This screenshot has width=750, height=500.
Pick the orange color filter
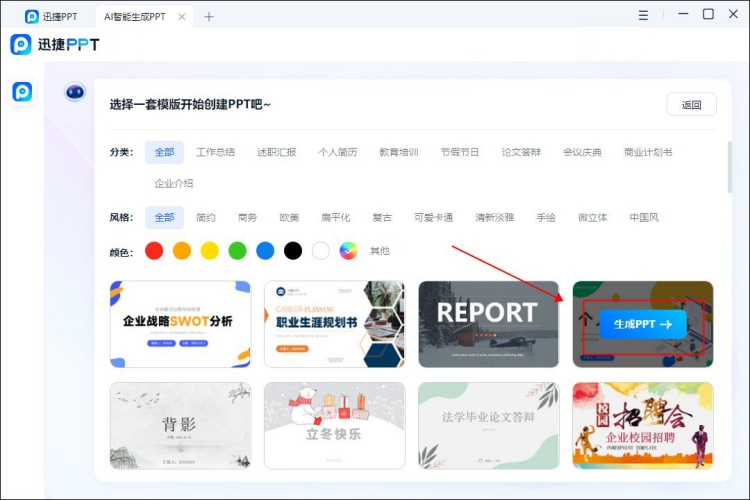[x=182, y=251]
